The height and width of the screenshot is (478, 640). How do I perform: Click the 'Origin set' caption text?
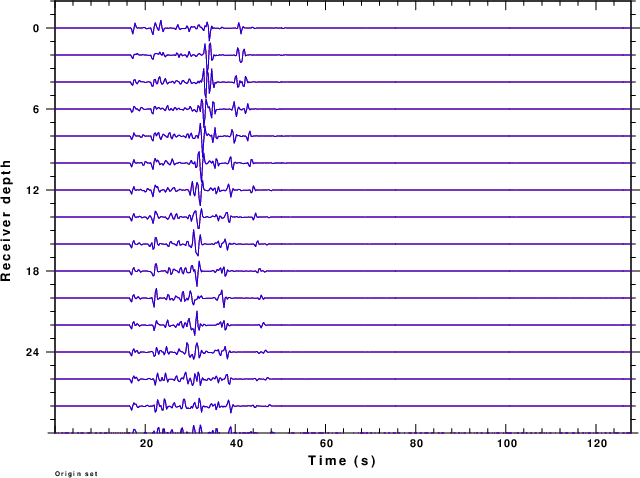(x=76, y=474)
